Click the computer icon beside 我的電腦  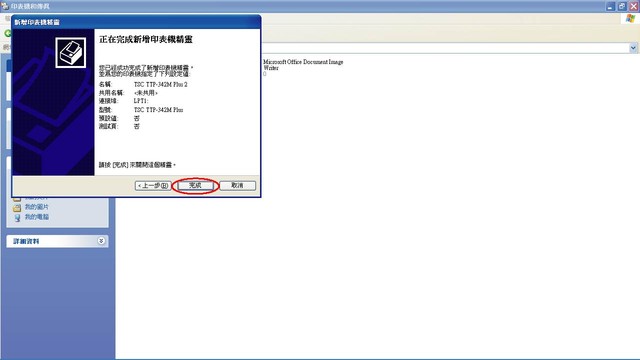click(x=17, y=218)
